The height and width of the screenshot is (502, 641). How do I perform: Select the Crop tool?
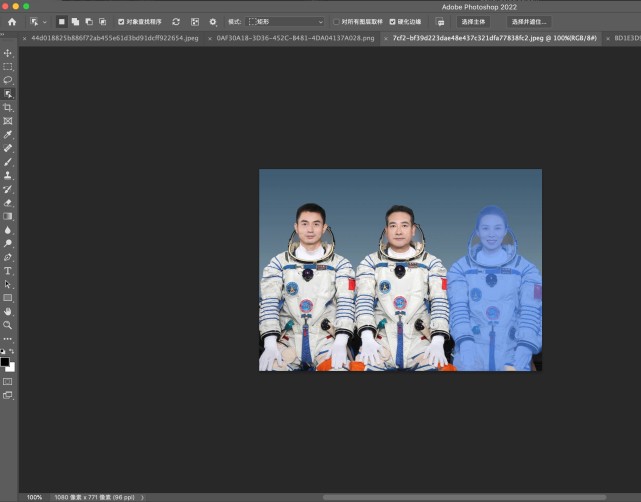pos(8,108)
